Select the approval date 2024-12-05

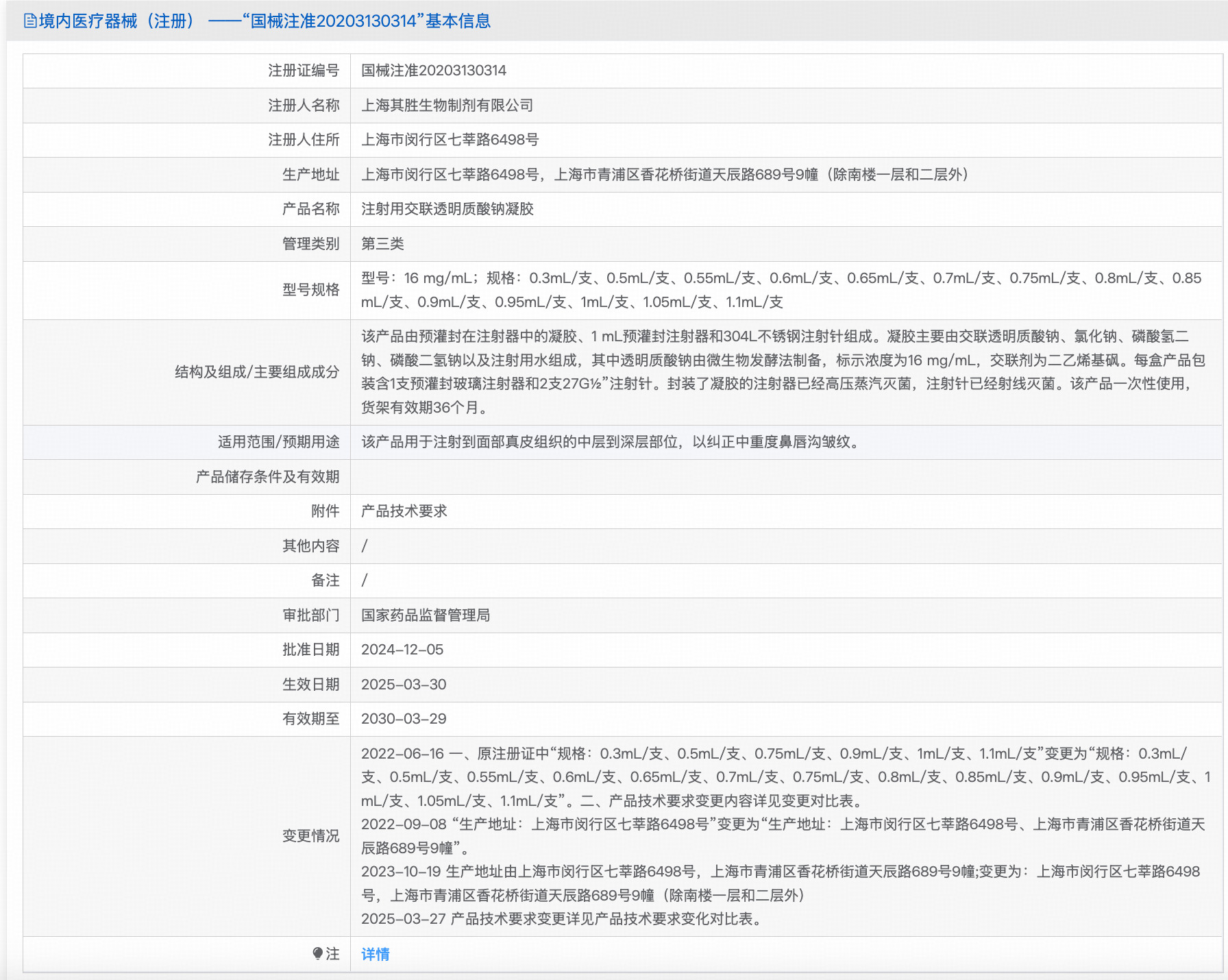point(402,650)
